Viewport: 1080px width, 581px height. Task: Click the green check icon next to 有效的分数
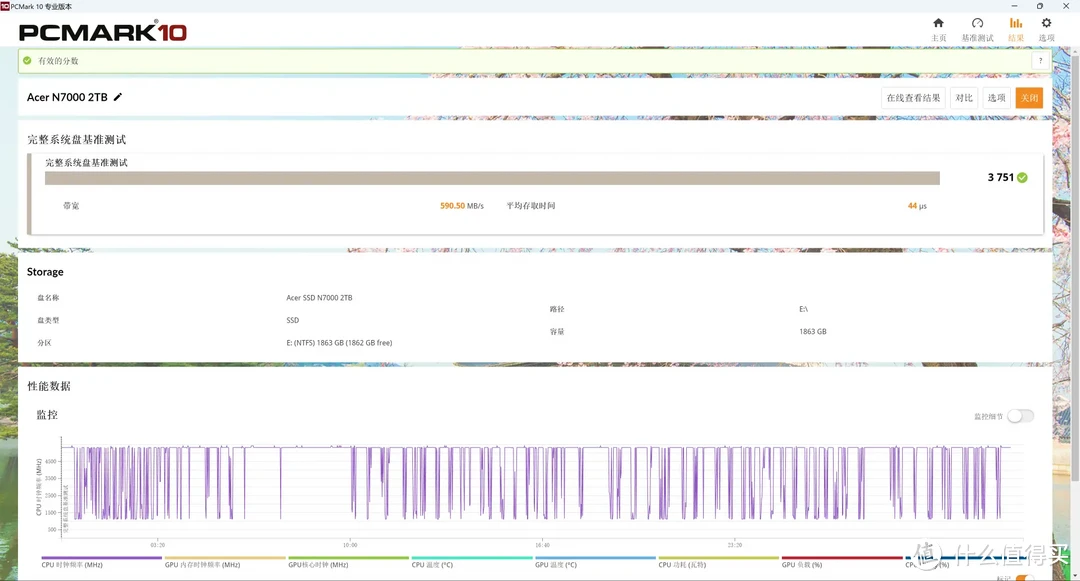point(27,61)
